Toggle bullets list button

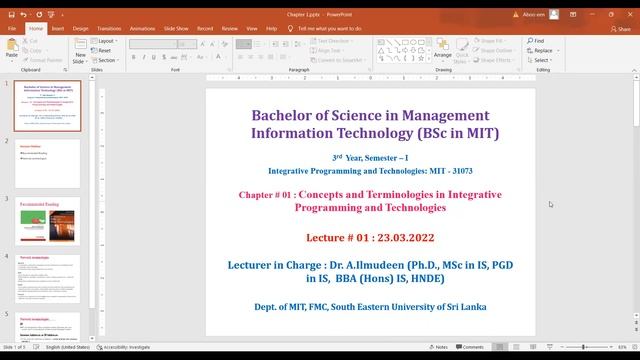pyautogui.click(x=244, y=44)
